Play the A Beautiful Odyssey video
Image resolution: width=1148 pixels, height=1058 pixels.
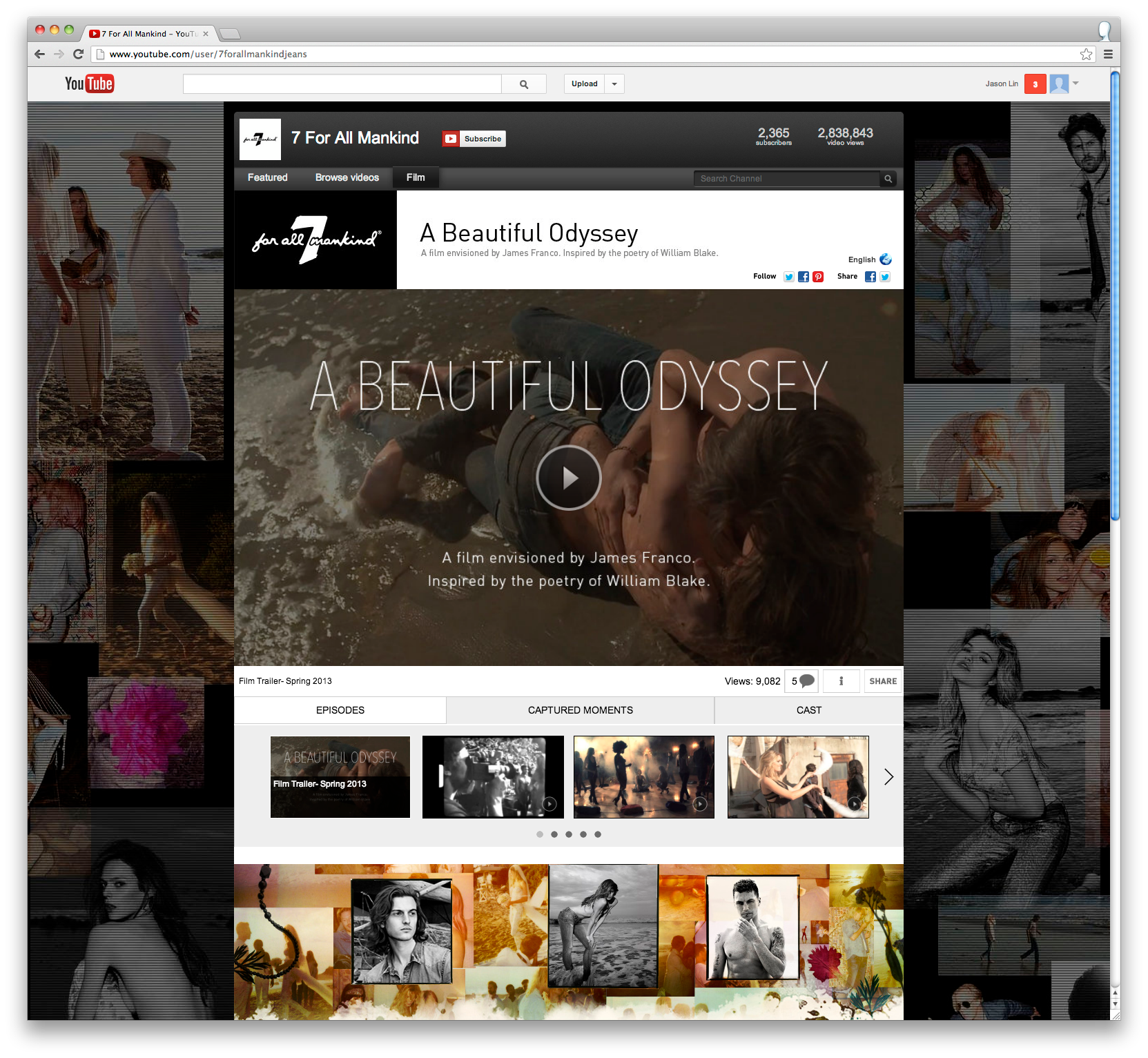tap(569, 478)
